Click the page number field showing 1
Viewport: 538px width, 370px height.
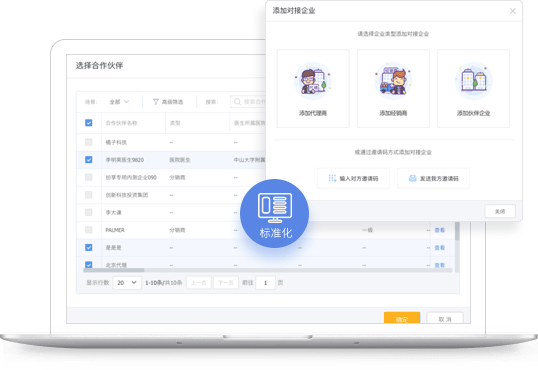265,282
